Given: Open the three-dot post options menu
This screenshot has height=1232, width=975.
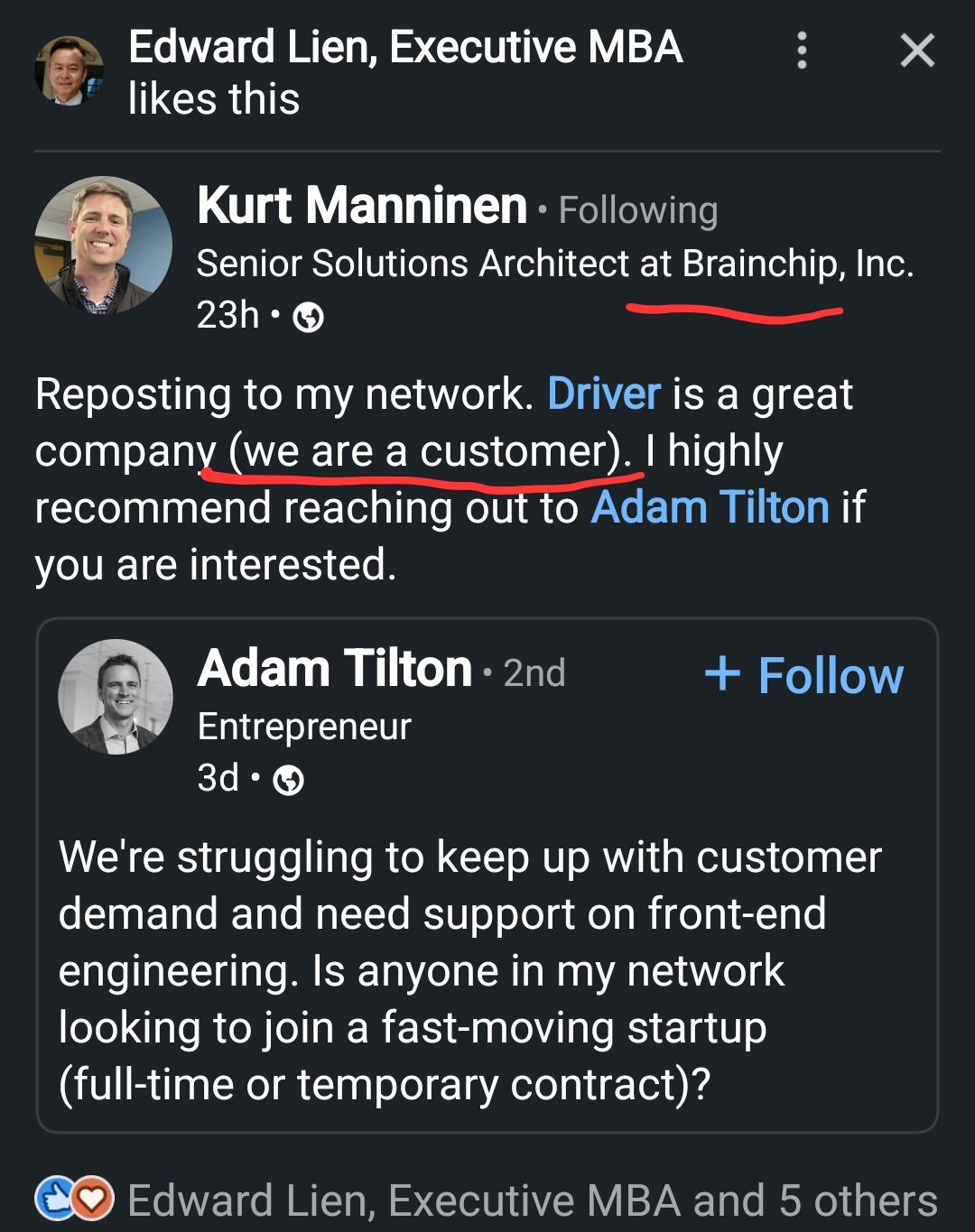Looking at the screenshot, I should point(802,51).
